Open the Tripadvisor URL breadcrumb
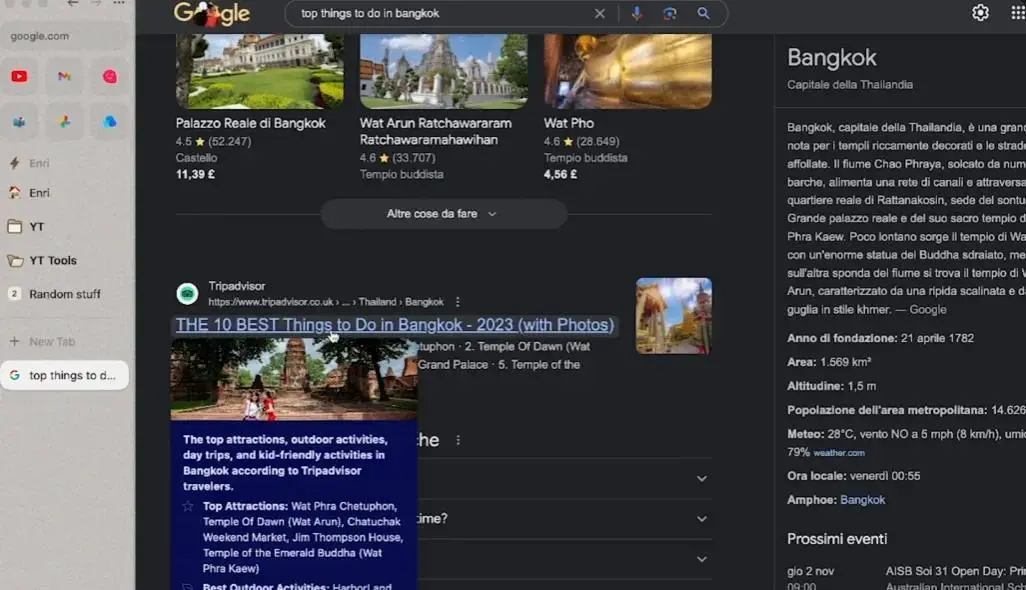Viewport: 1026px width, 590px height. click(326, 302)
